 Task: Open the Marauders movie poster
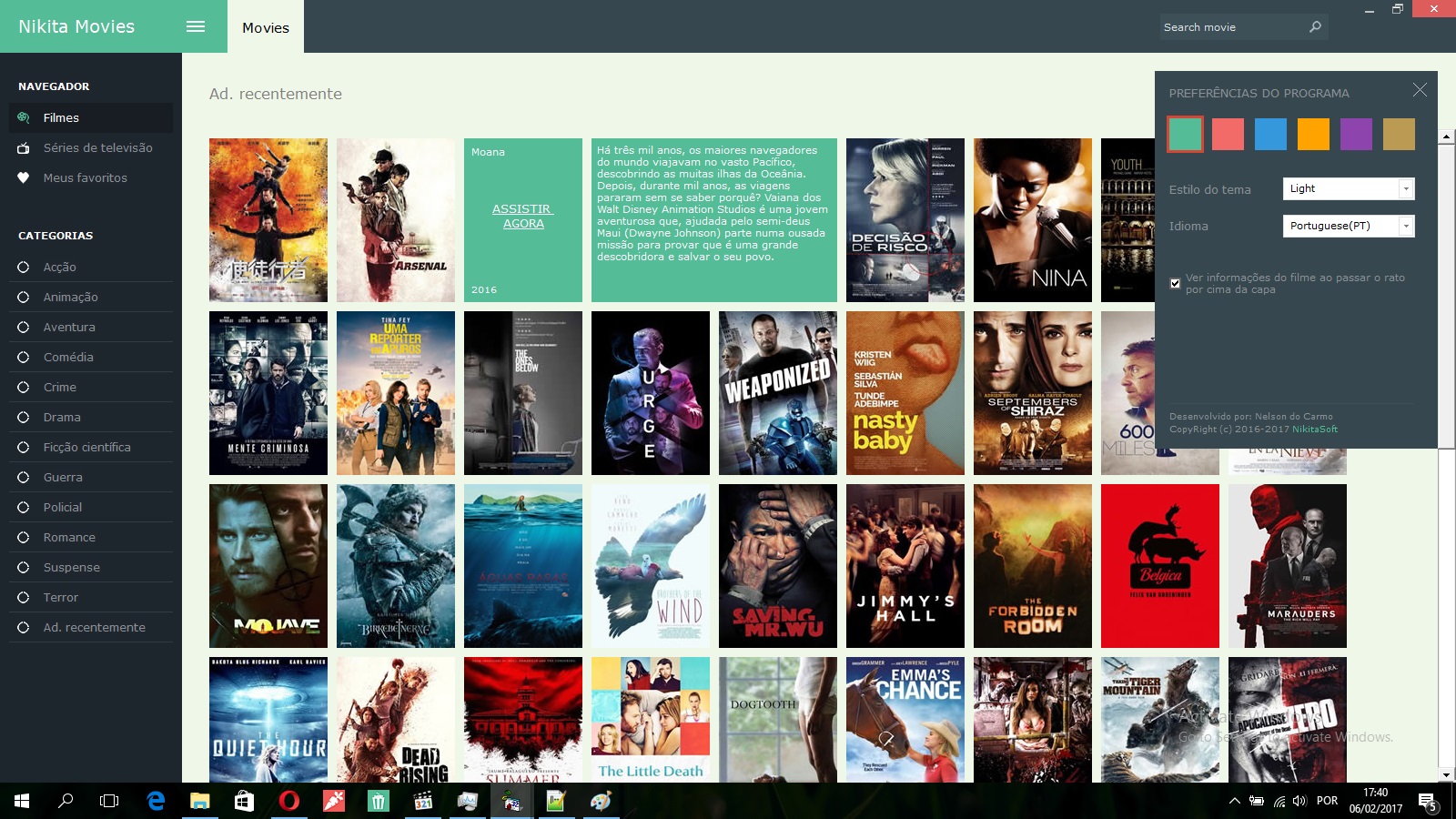click(x=1288, y=566)
